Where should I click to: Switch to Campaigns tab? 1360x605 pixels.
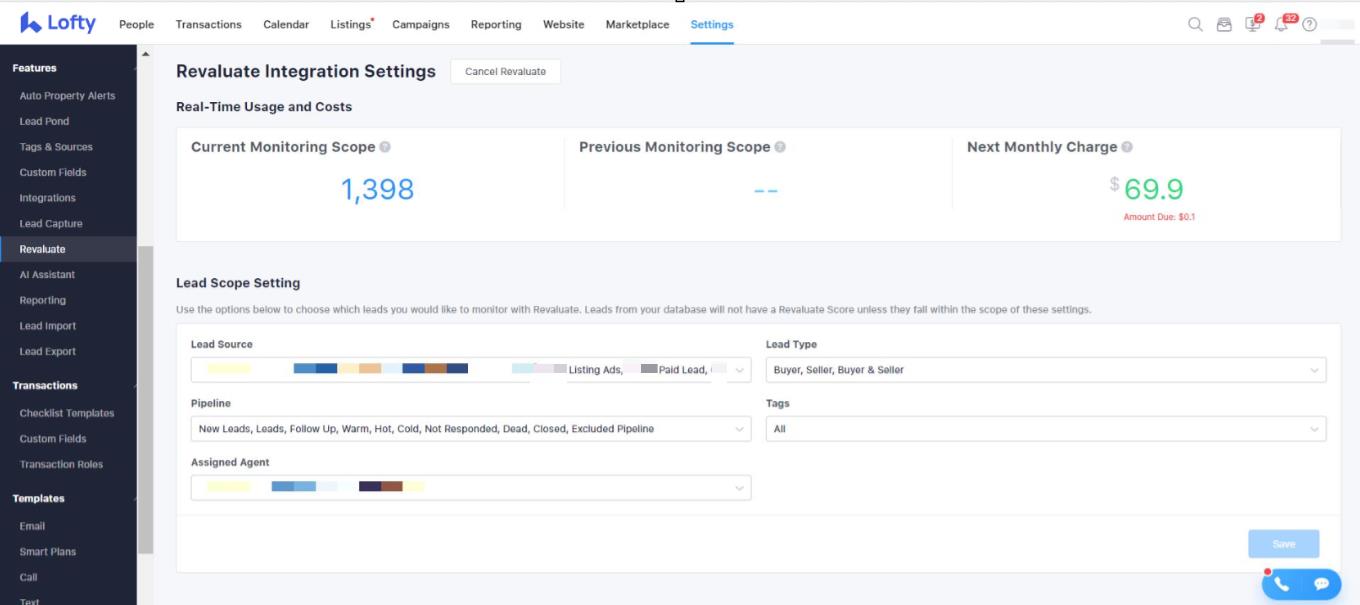pyautogui.click(x=421, y=25)
